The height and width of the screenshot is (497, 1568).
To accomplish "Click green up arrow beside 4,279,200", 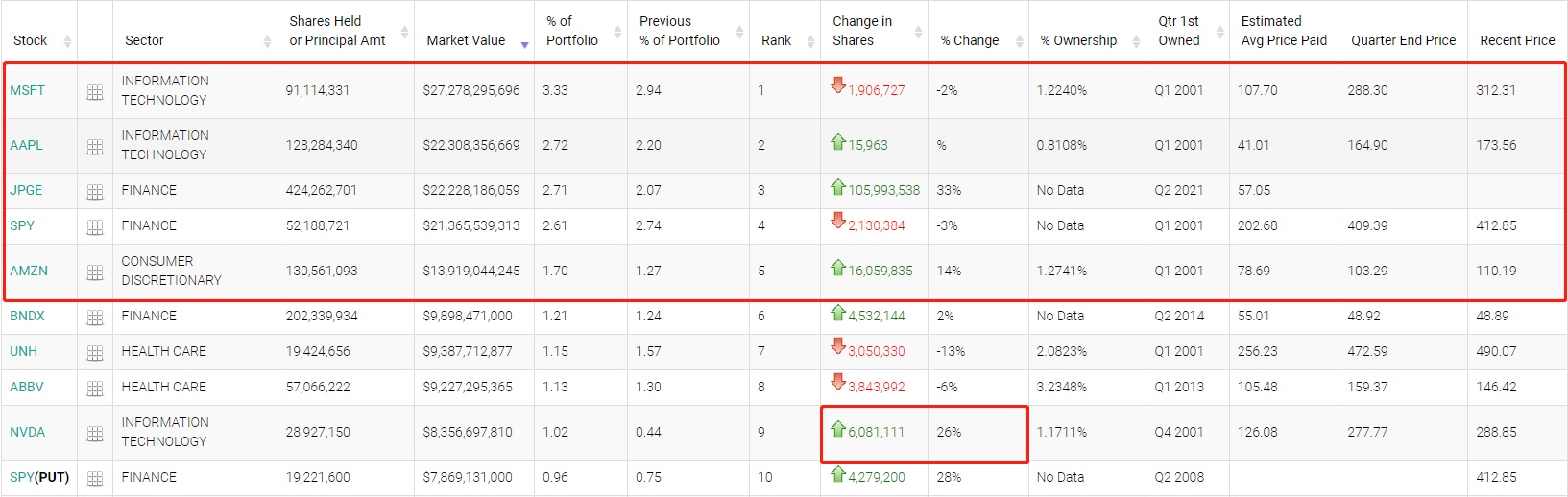I will (838, 473).
